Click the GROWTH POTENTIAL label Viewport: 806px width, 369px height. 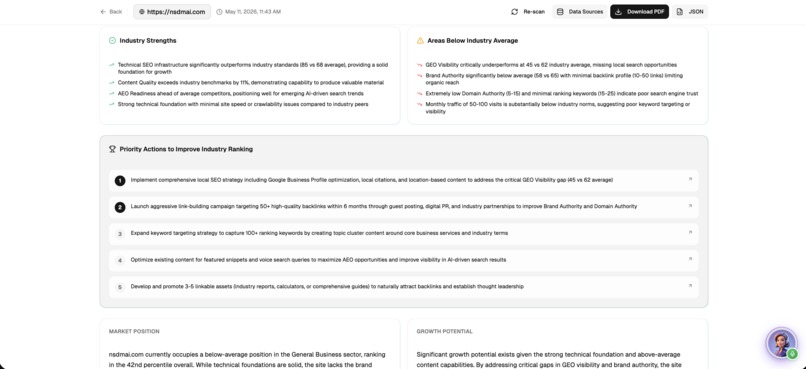click(445, 331)
